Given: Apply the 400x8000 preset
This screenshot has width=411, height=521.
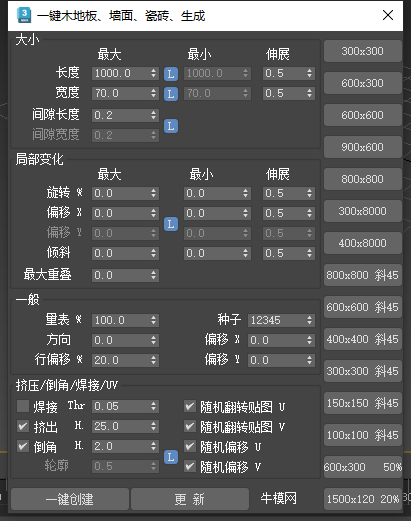Looking at the screenshot, I should click(x=362, y=243).
